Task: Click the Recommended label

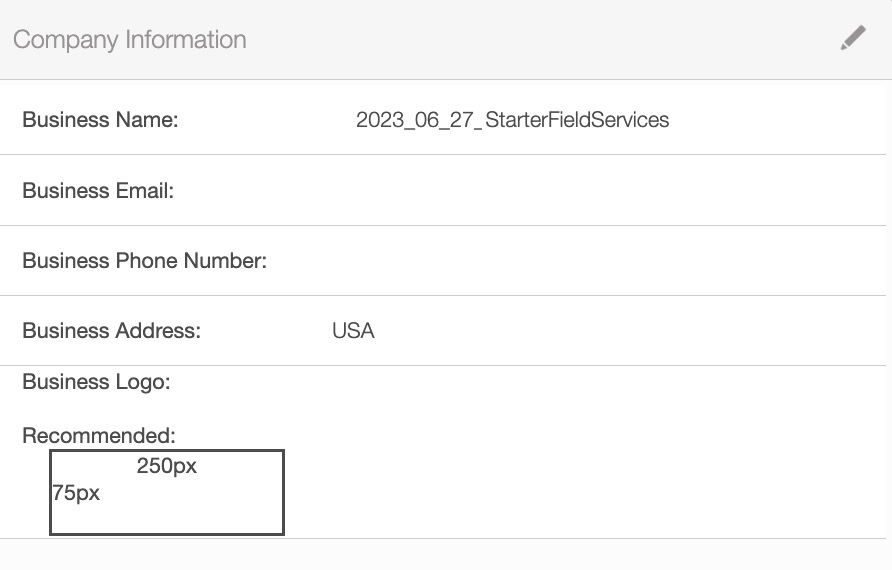Action: click(x=99, y=436)
